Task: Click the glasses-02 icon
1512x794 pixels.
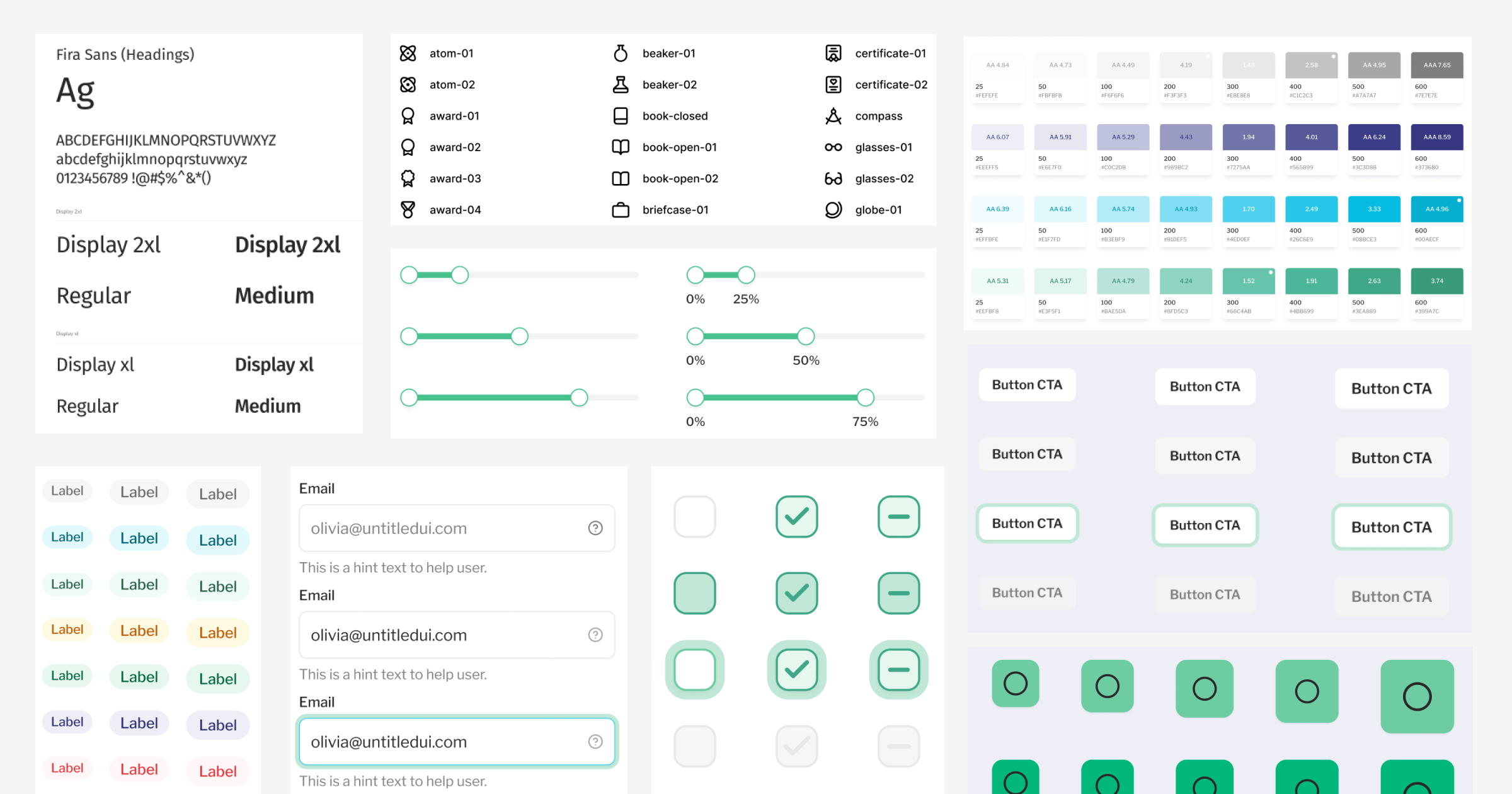Action: 833,179
